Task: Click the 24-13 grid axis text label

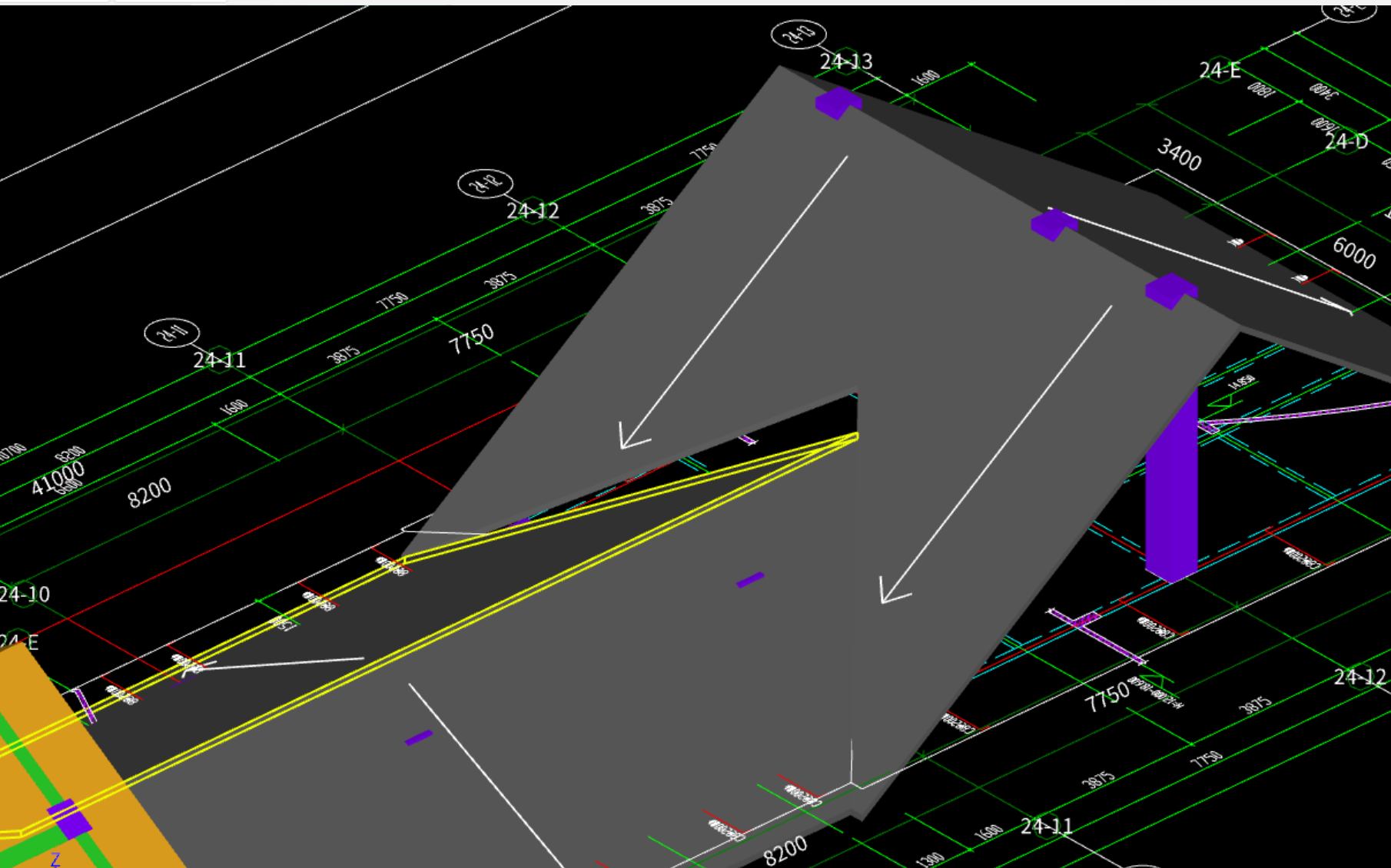Action: (846, 61)
